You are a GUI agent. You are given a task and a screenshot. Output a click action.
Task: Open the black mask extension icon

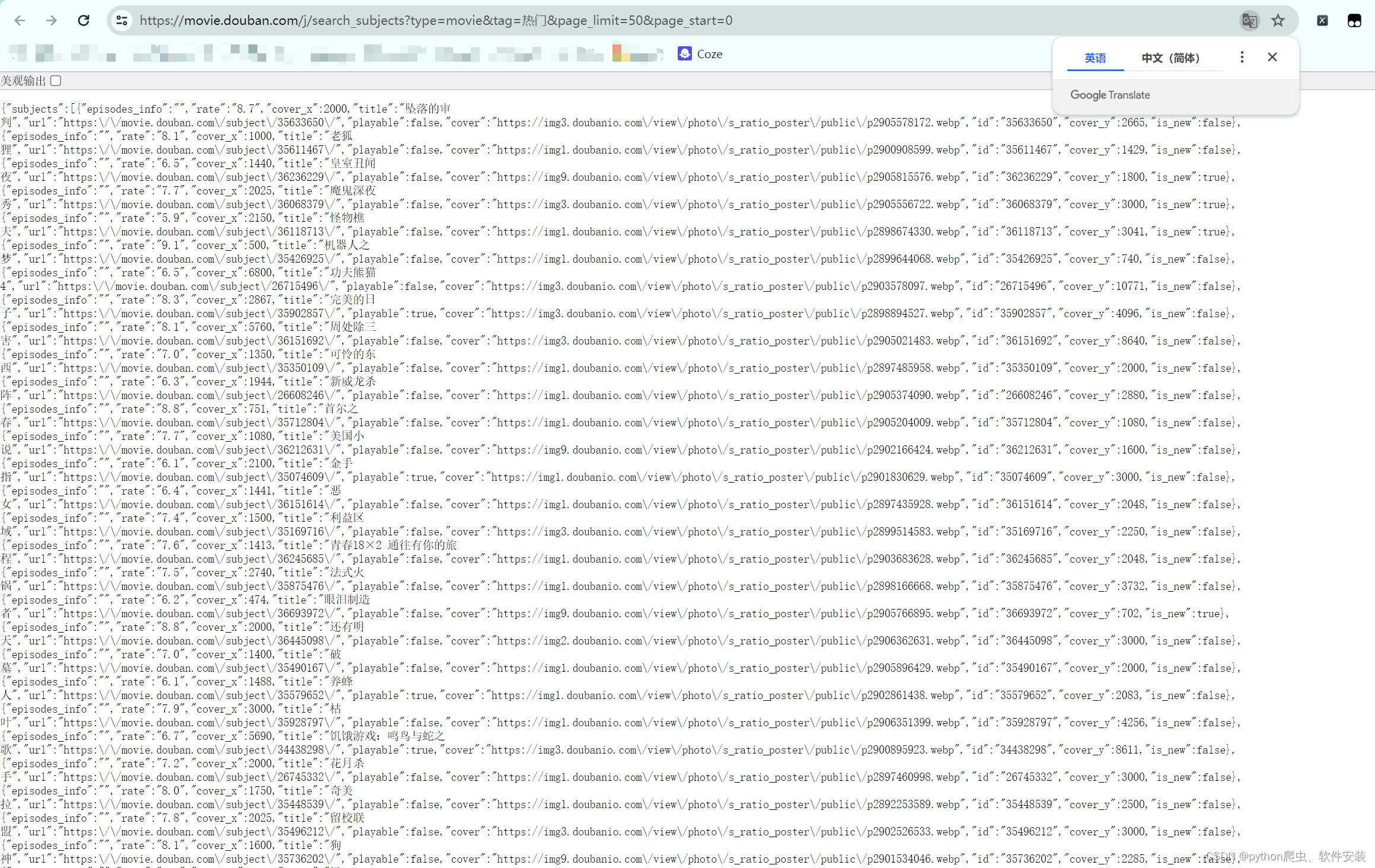1354,21
